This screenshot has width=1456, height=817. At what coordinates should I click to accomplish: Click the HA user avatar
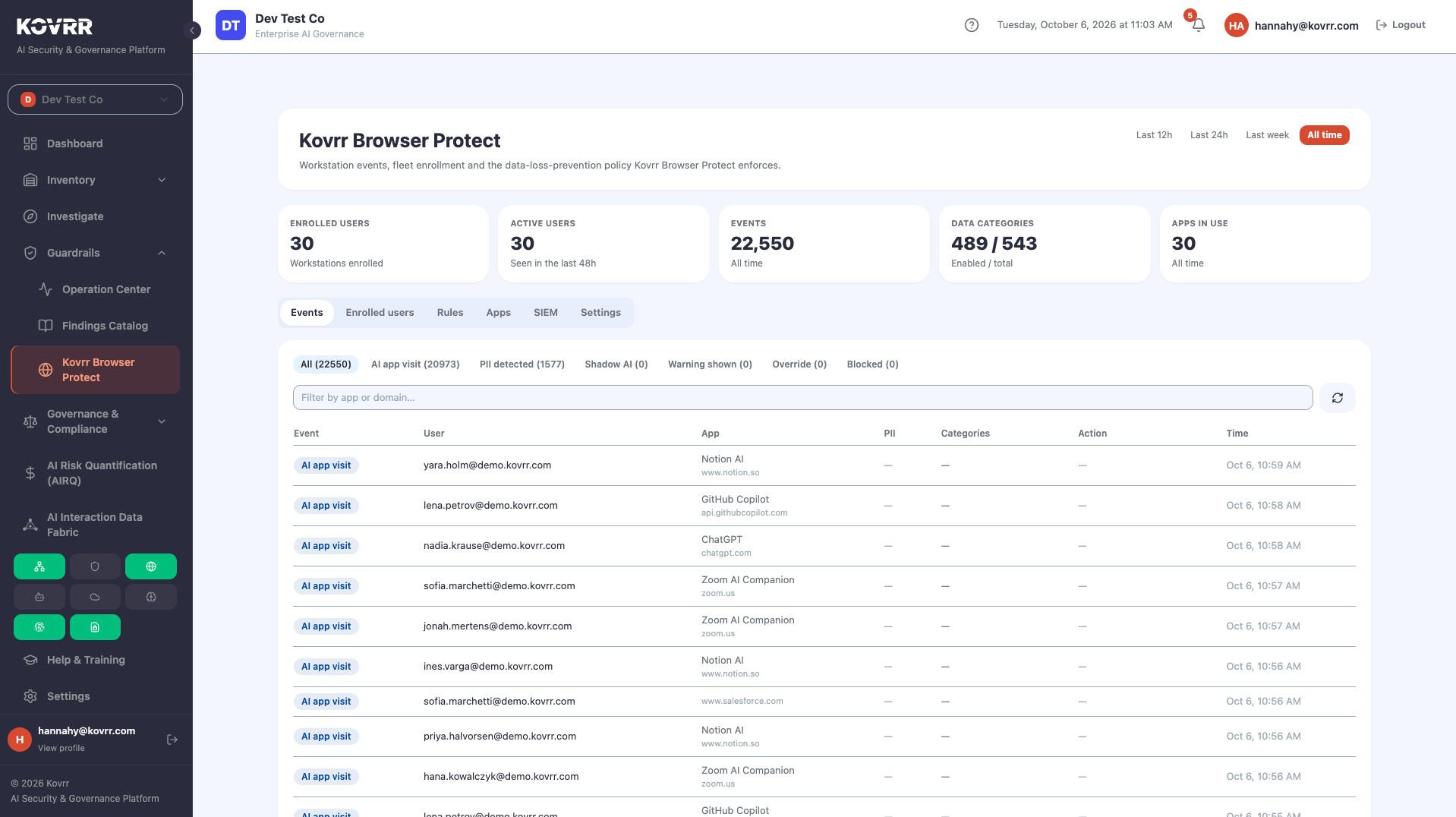(1237, 25)
